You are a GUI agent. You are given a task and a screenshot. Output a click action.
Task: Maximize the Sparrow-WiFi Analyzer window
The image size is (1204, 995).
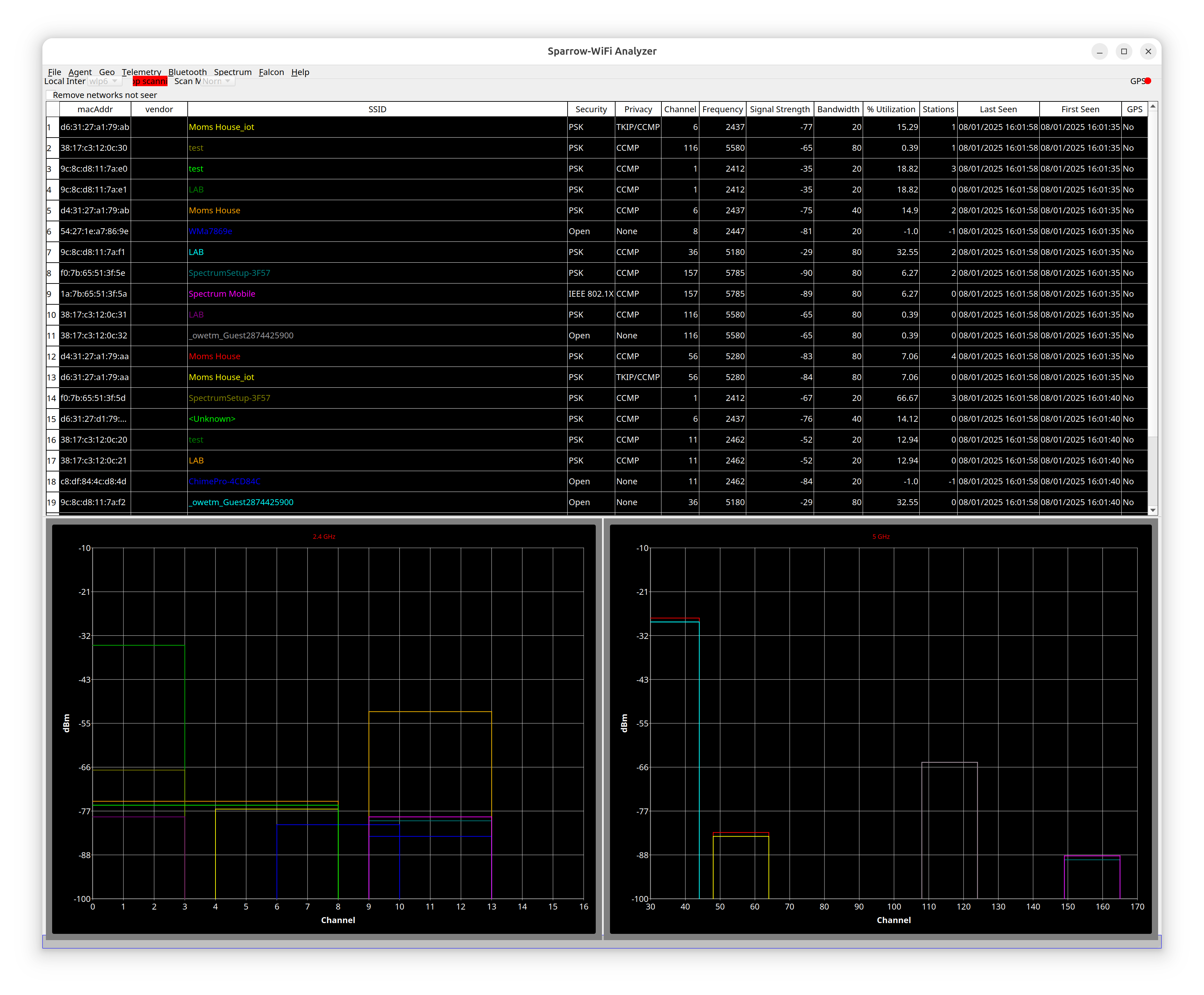1124,51
